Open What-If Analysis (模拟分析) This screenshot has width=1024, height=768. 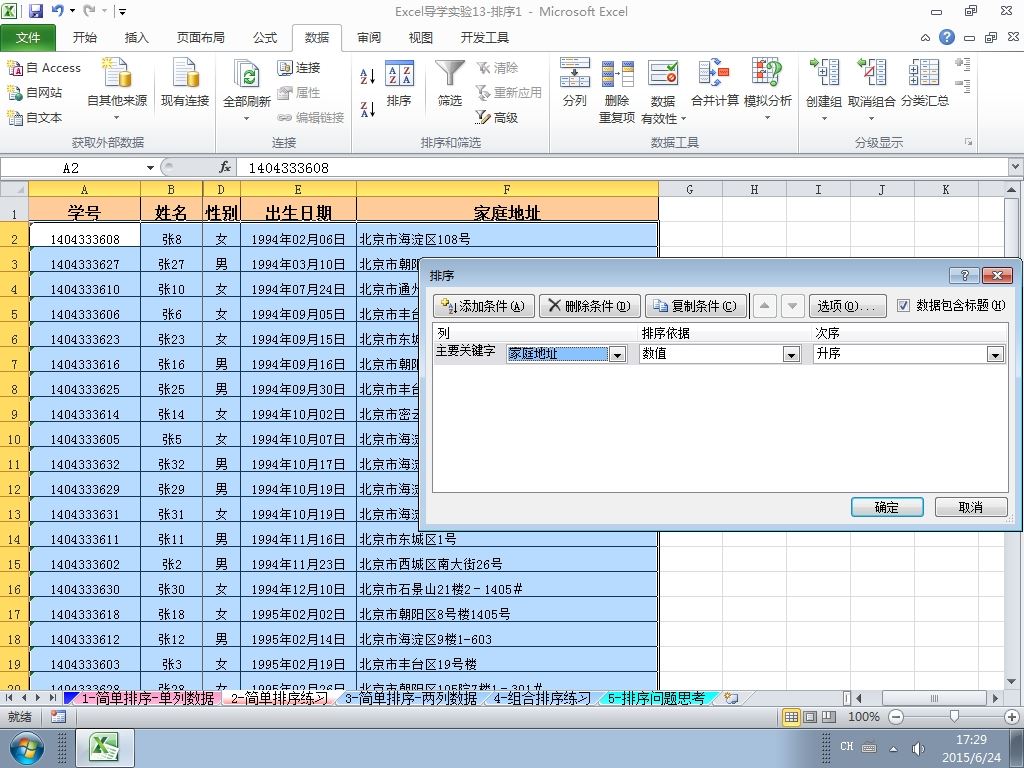pos(767,89)
